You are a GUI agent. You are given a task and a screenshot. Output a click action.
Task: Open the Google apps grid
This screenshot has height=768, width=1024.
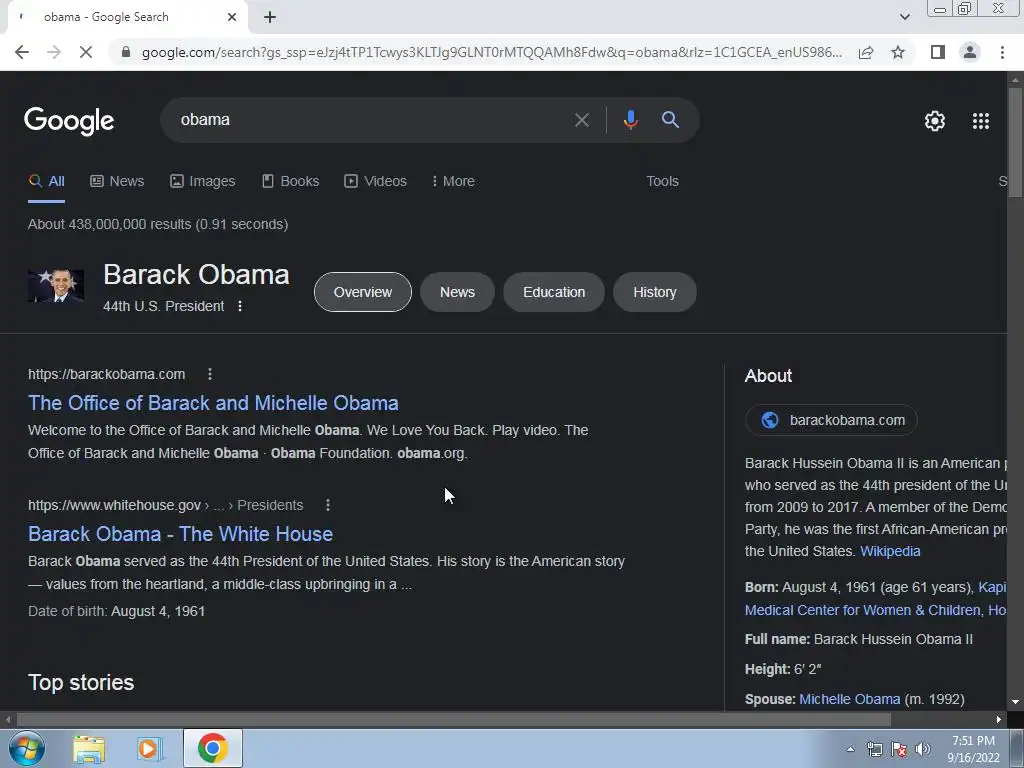(x=981, y=121)
